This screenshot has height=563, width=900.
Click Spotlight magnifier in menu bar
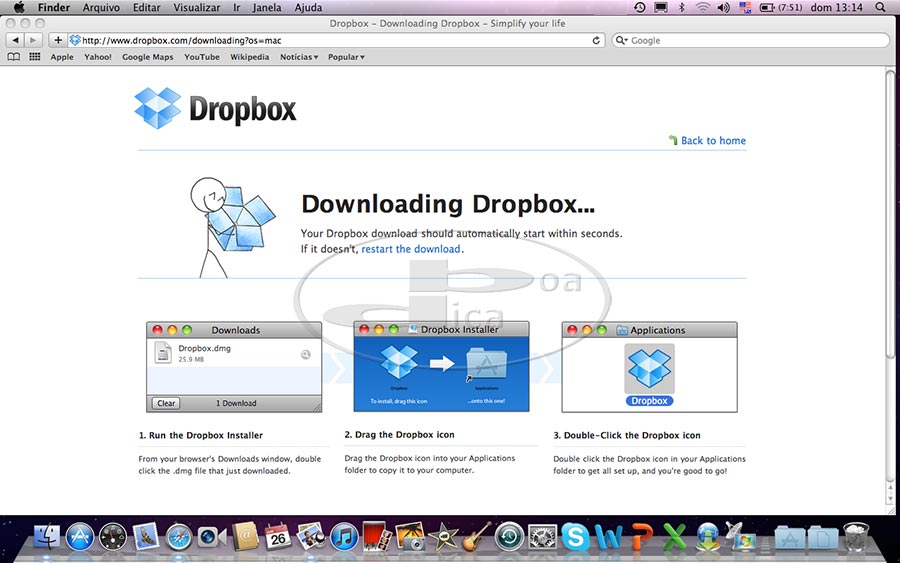[880, 7]
